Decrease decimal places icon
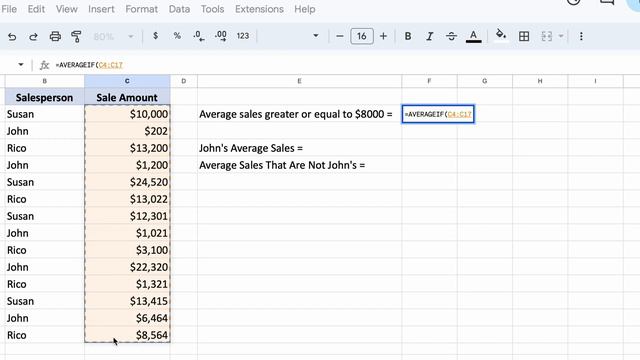The width and height of the screenshot is (640, 360). (x=199, y=36)
